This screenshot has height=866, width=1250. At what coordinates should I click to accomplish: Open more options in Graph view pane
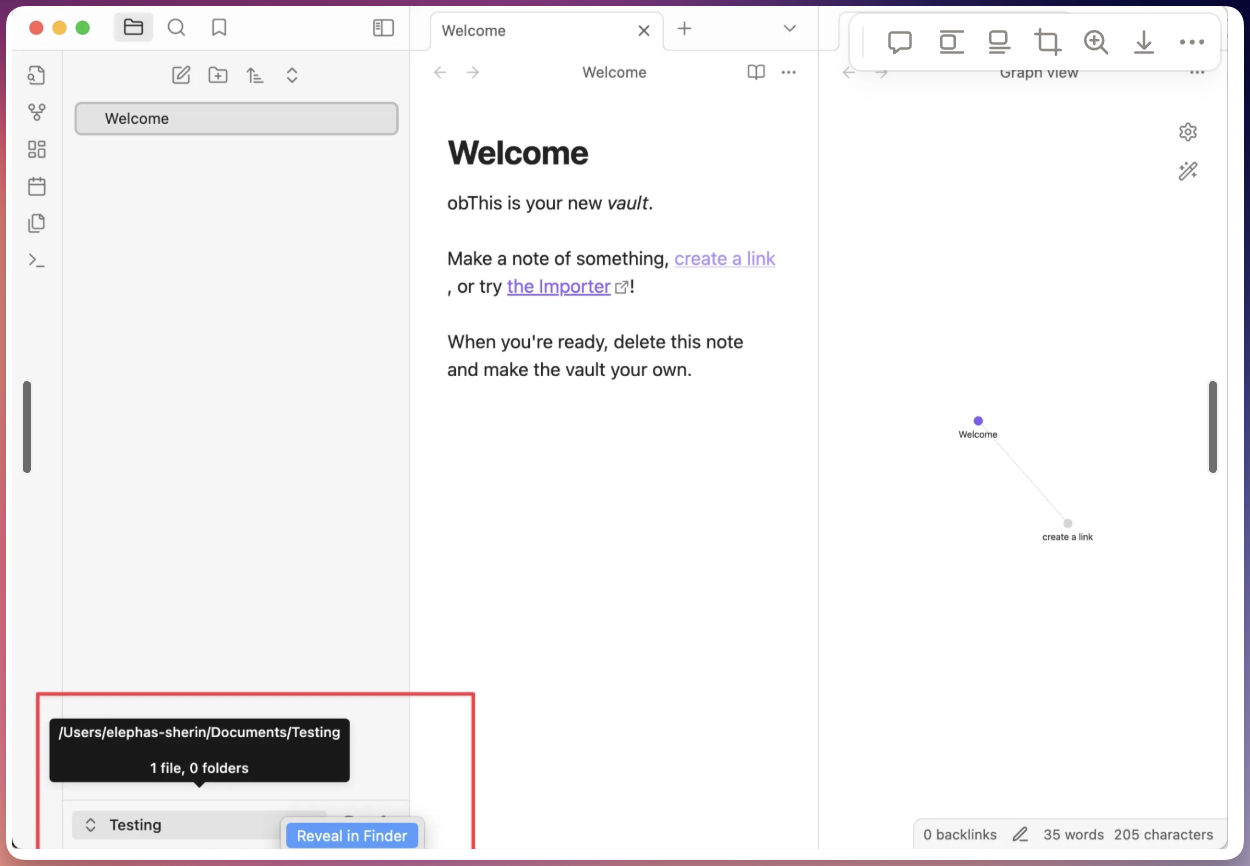[x=1197, y=72]
